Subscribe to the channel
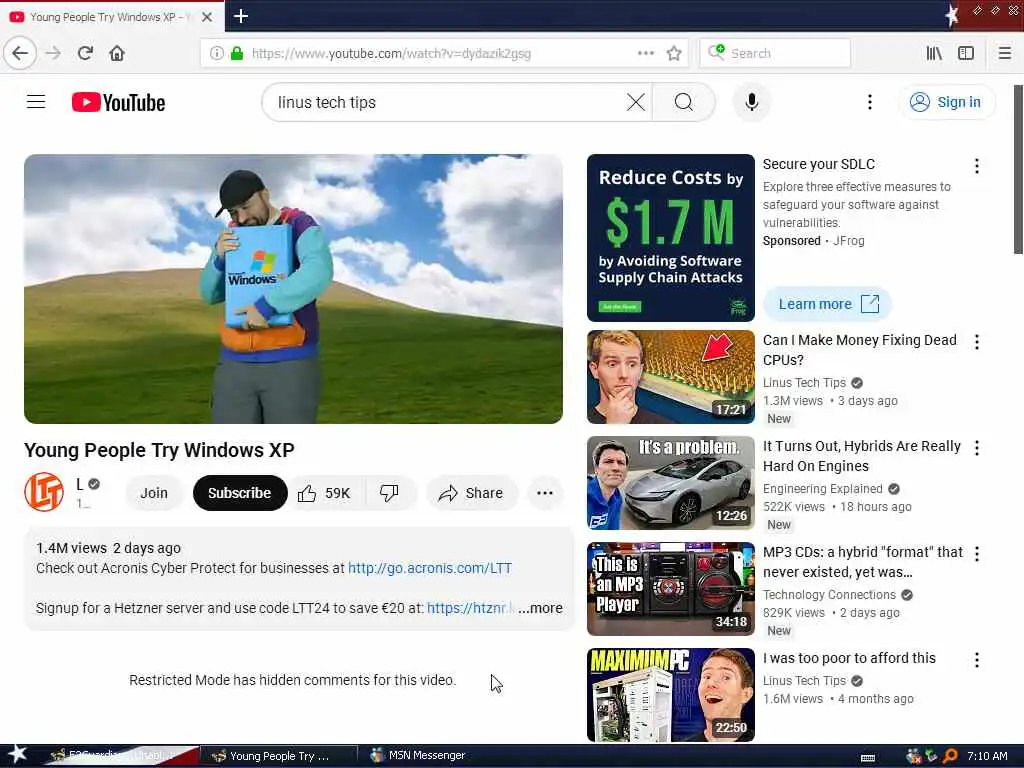This screenshot has height=768, width=1024. (240, 493)
